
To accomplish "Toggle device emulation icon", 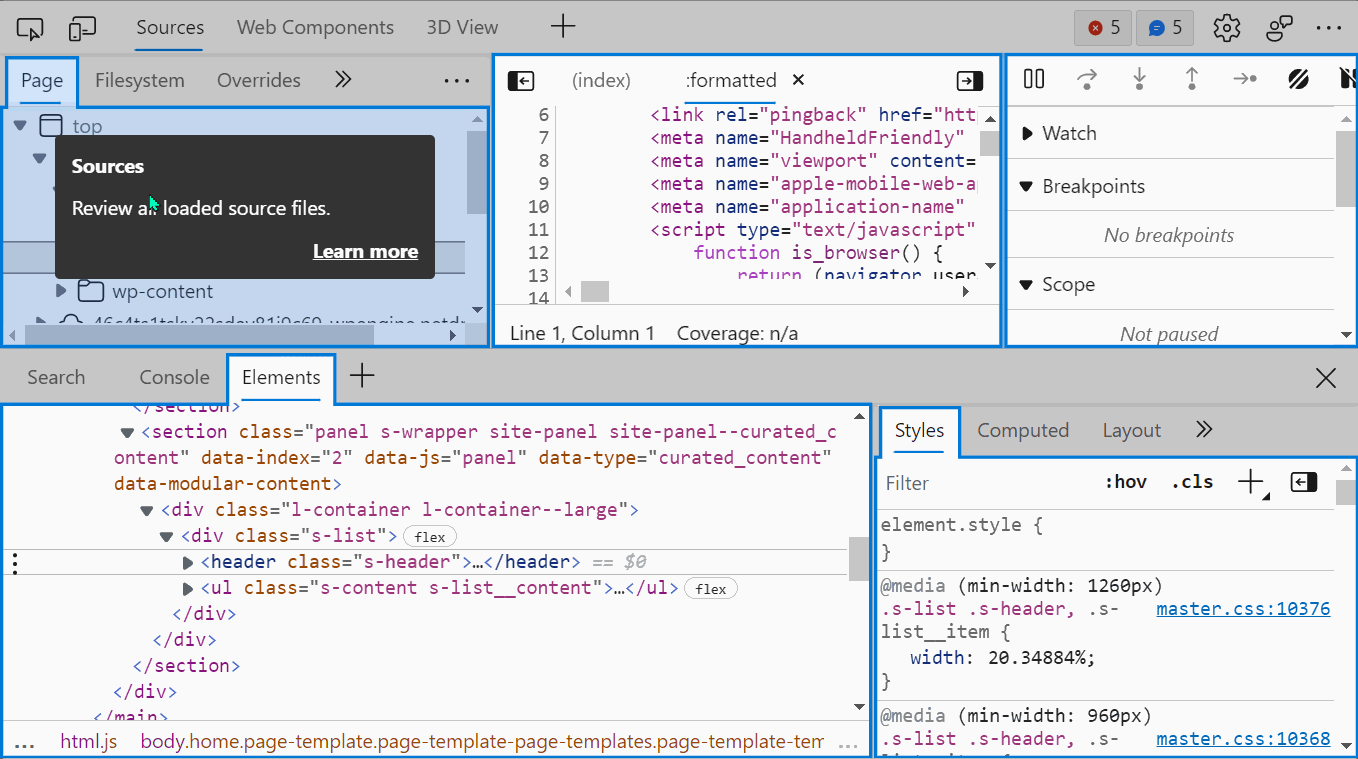I will pyautogui.click(x=83, y=28).
